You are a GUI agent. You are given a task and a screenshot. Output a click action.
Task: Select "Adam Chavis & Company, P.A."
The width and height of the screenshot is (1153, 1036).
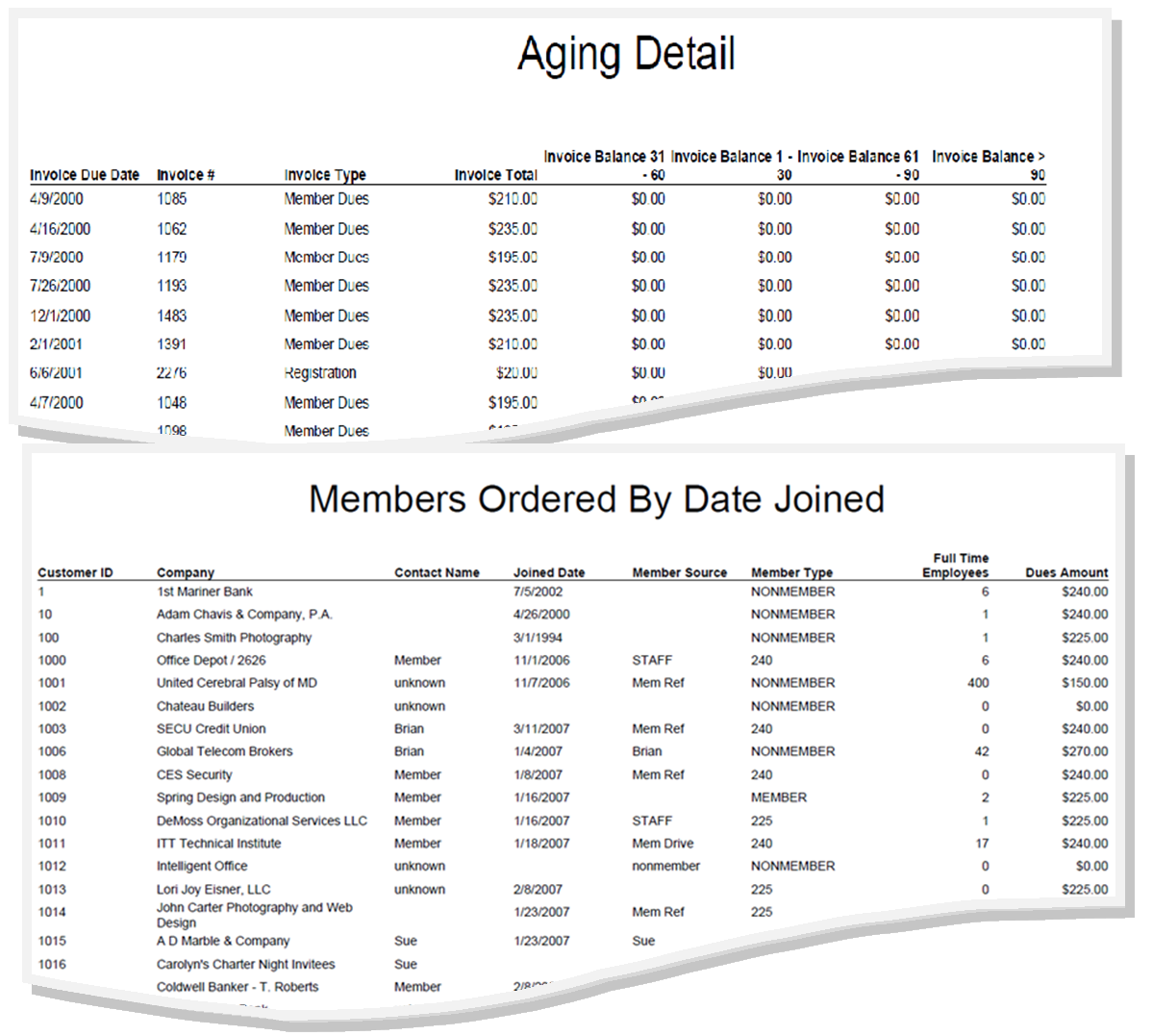[x=244, y=615]
